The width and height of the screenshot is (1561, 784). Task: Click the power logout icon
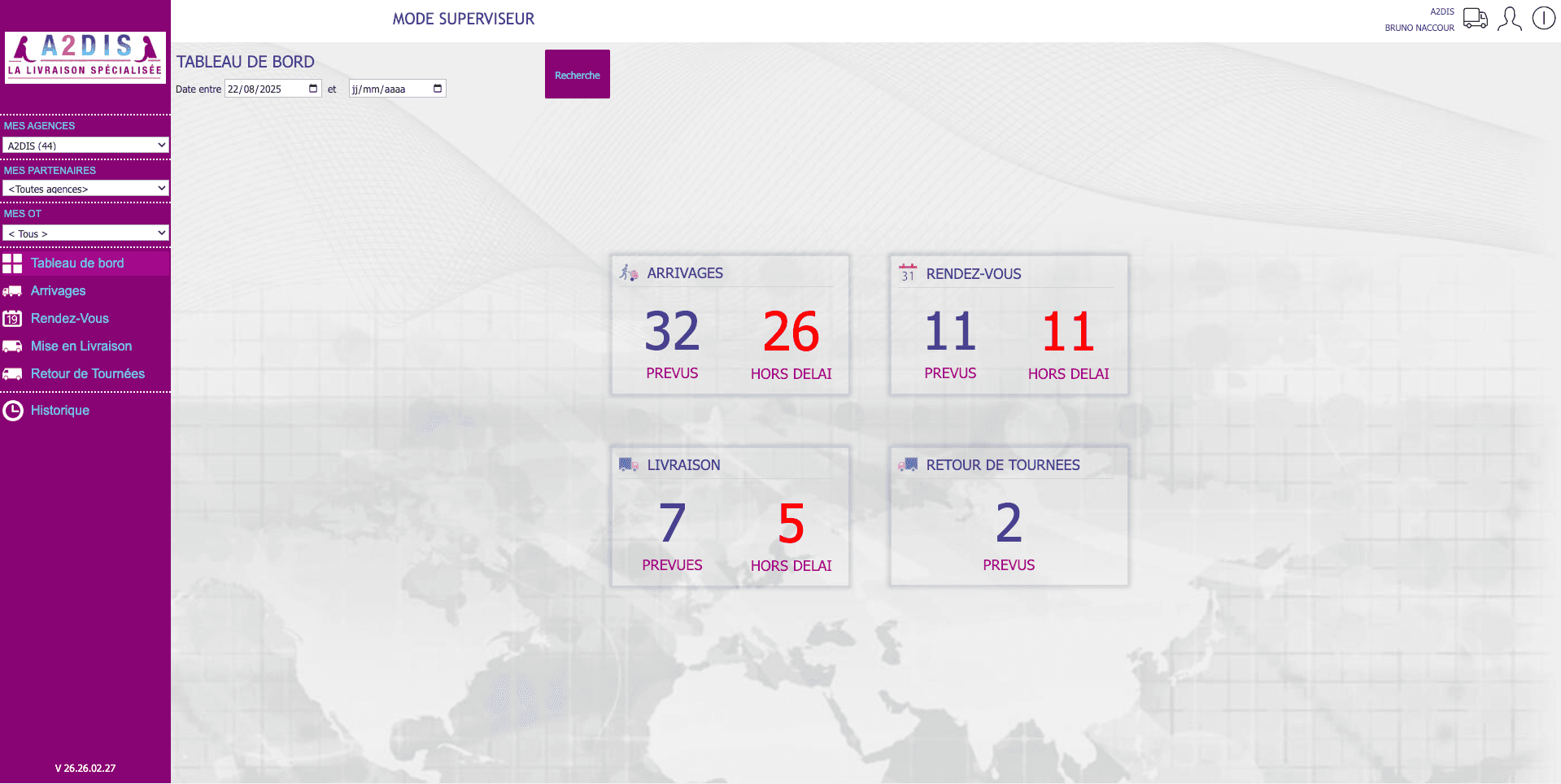tap(1543, 18)
